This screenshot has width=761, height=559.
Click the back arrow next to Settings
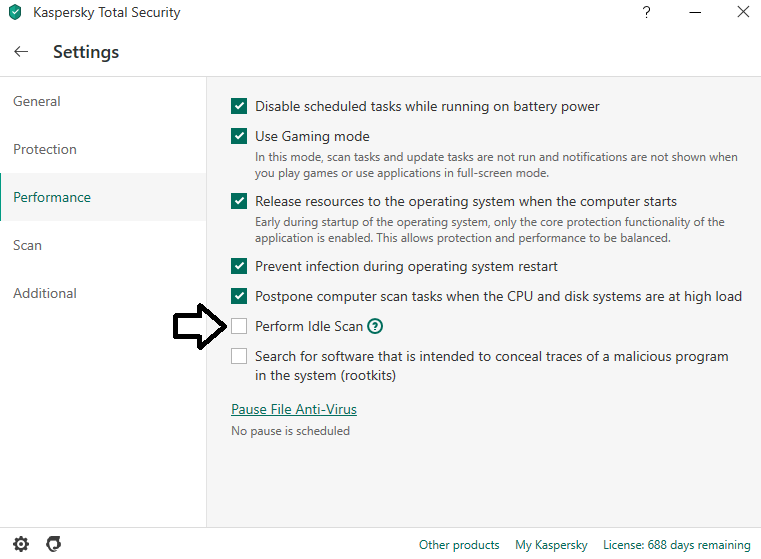click(21, 52)
